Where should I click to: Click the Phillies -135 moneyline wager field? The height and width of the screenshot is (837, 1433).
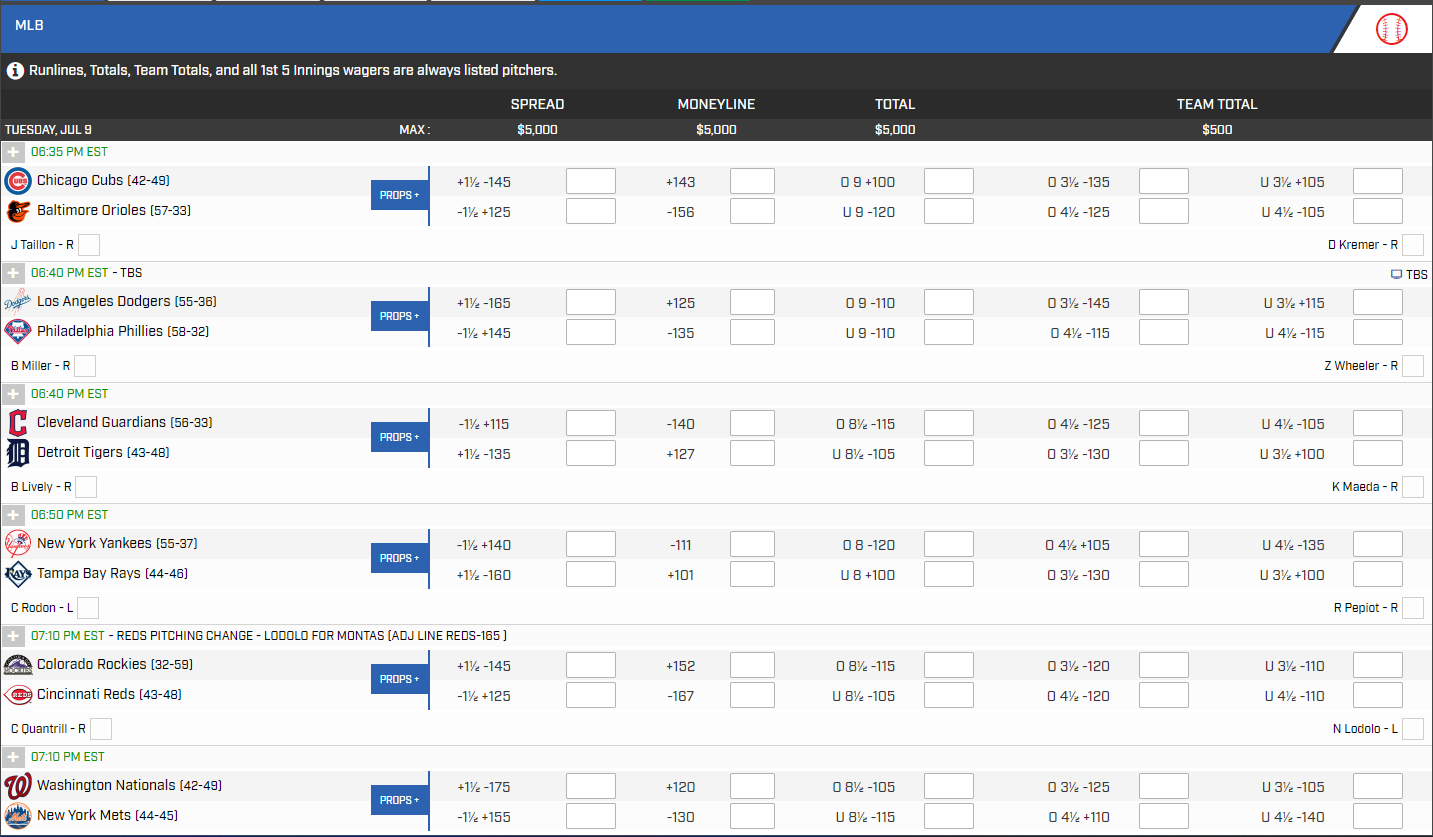(x=752, y=332)
